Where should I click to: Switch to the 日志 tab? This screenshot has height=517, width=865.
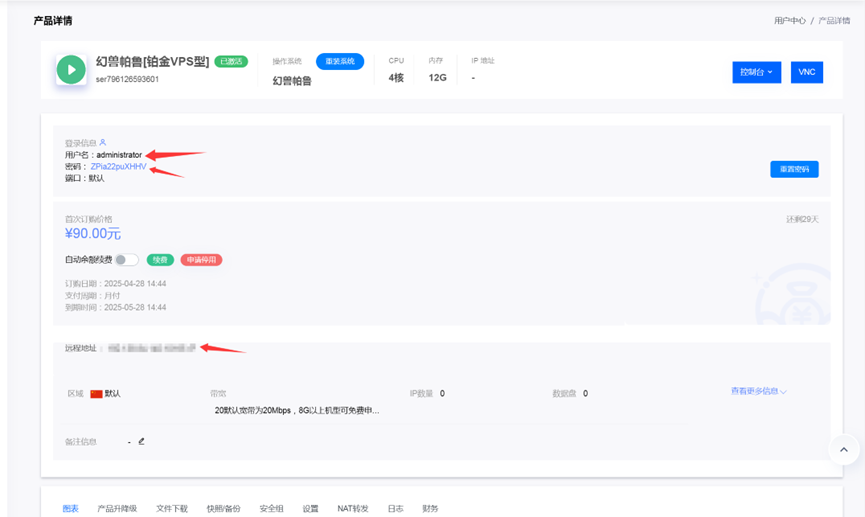(x=396, y=509)
